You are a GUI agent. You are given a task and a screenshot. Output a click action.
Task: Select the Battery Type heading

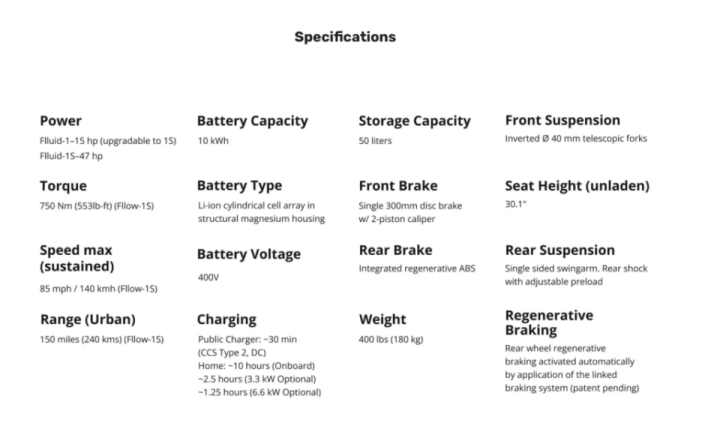(x=240, y=185)
